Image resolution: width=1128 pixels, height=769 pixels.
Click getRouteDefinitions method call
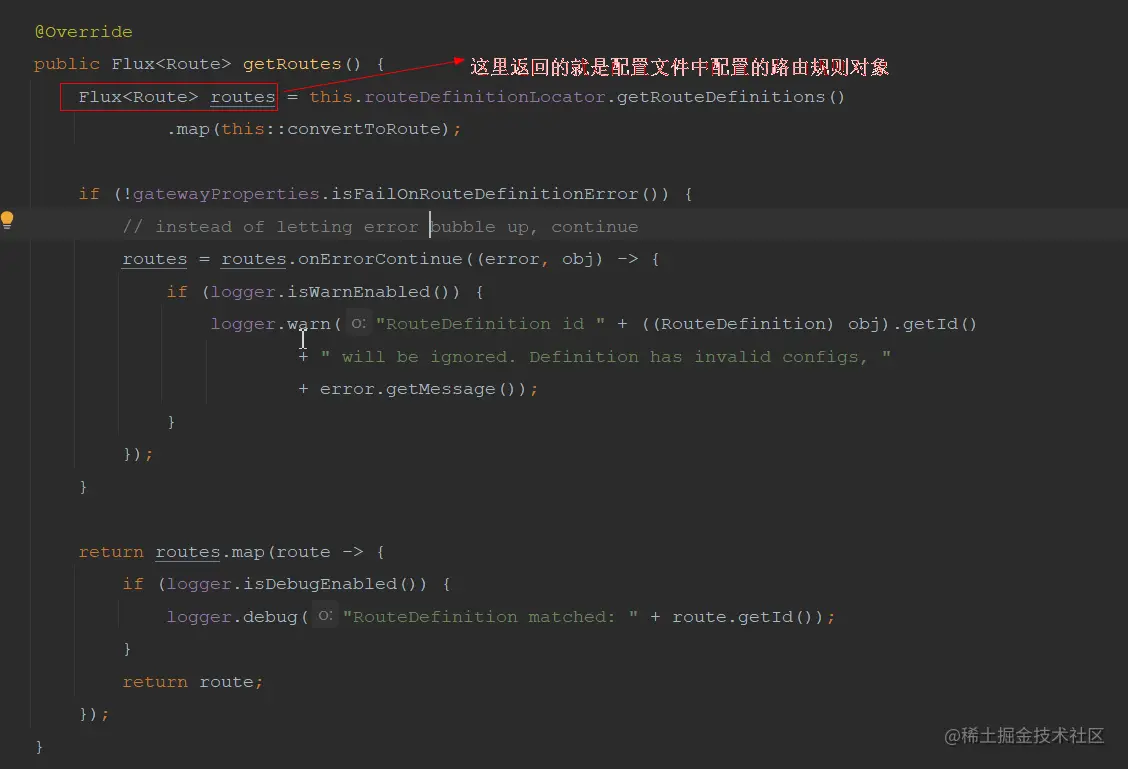pos(721,96)
